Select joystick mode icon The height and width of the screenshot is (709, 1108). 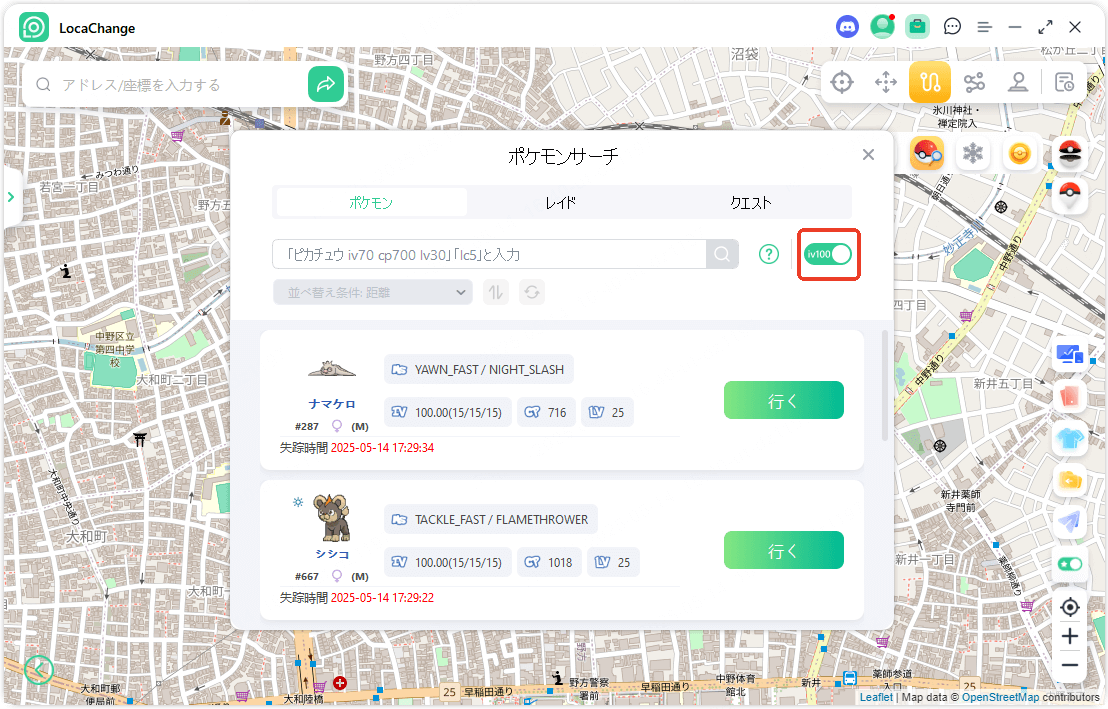coord(1018,82)
